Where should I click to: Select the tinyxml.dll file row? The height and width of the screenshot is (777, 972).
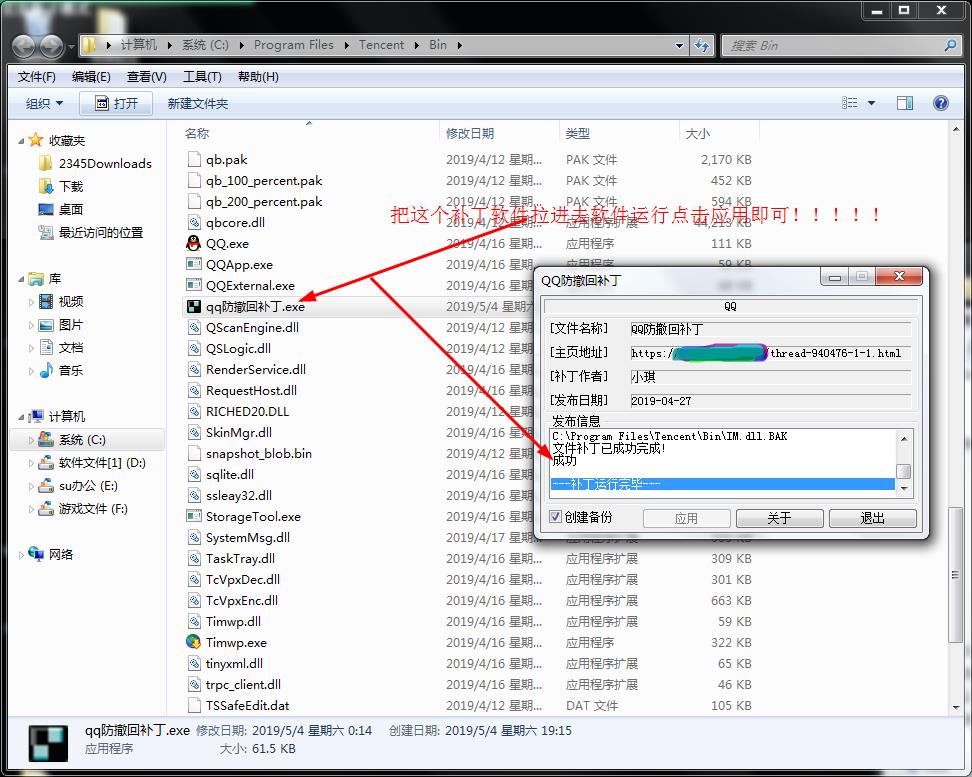point(471,663)
